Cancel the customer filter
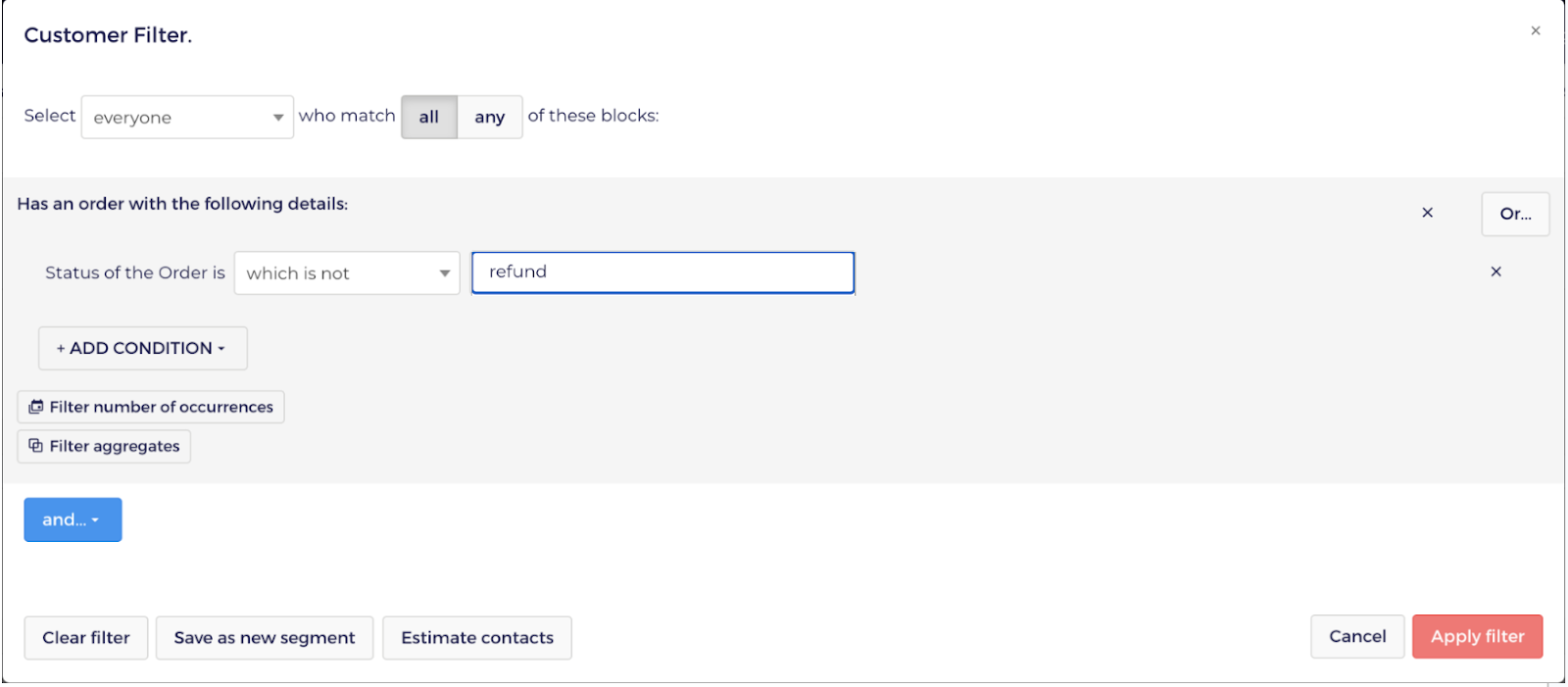 [x=1357, y=637]
